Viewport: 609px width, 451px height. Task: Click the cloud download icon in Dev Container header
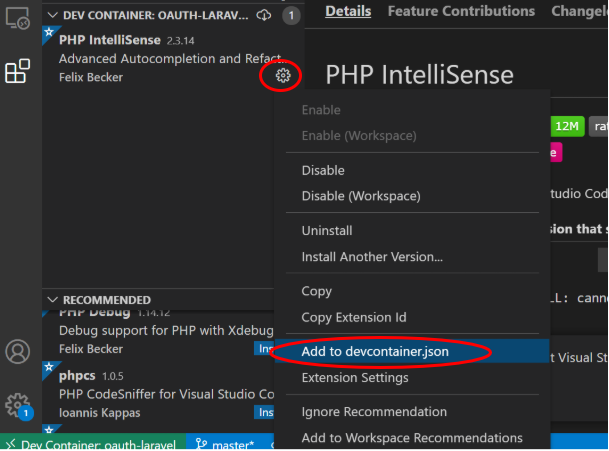(264, 15)
